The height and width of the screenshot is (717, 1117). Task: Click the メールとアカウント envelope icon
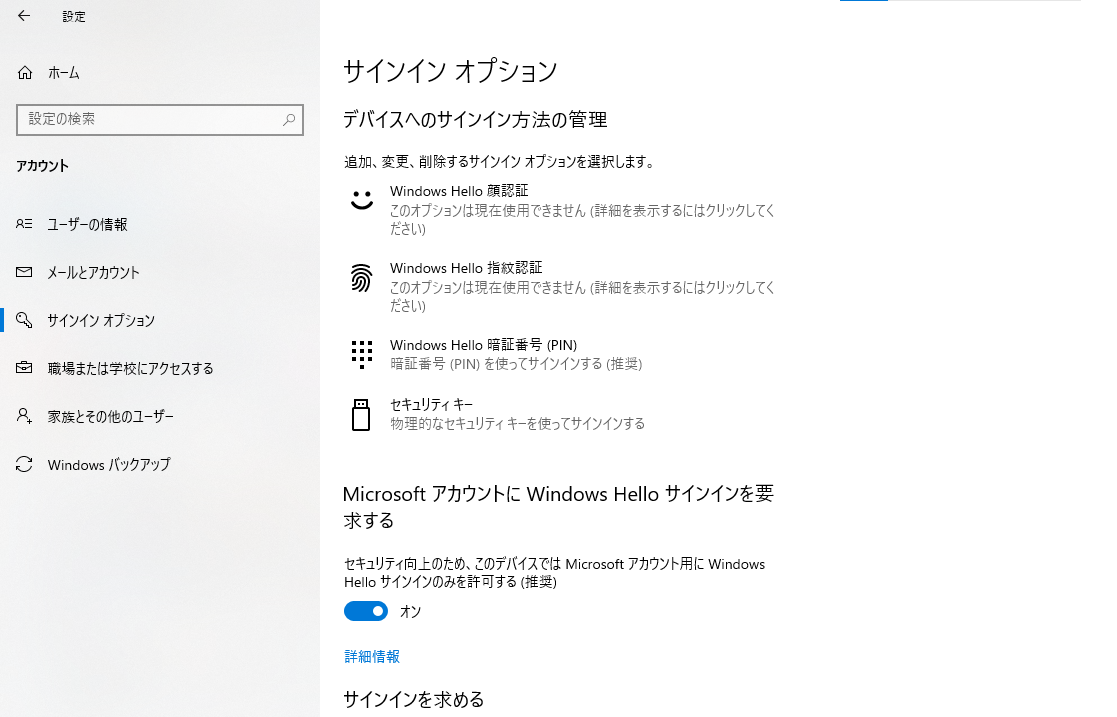coord(24,272)
